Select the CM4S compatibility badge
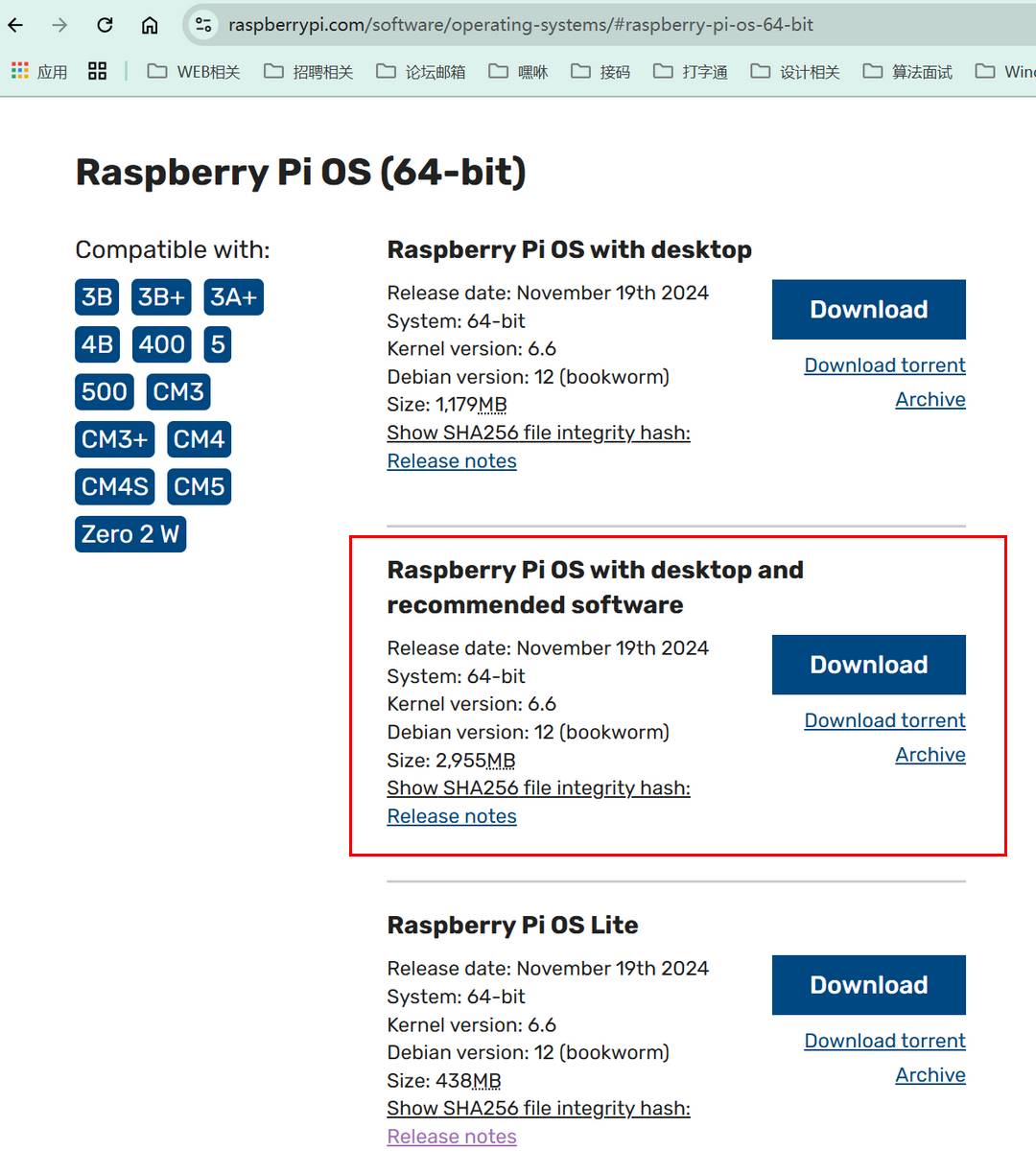 tap(115, 486)
